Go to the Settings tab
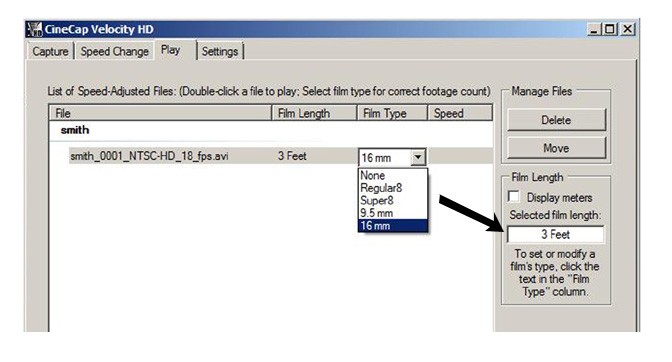 point(220,51)
